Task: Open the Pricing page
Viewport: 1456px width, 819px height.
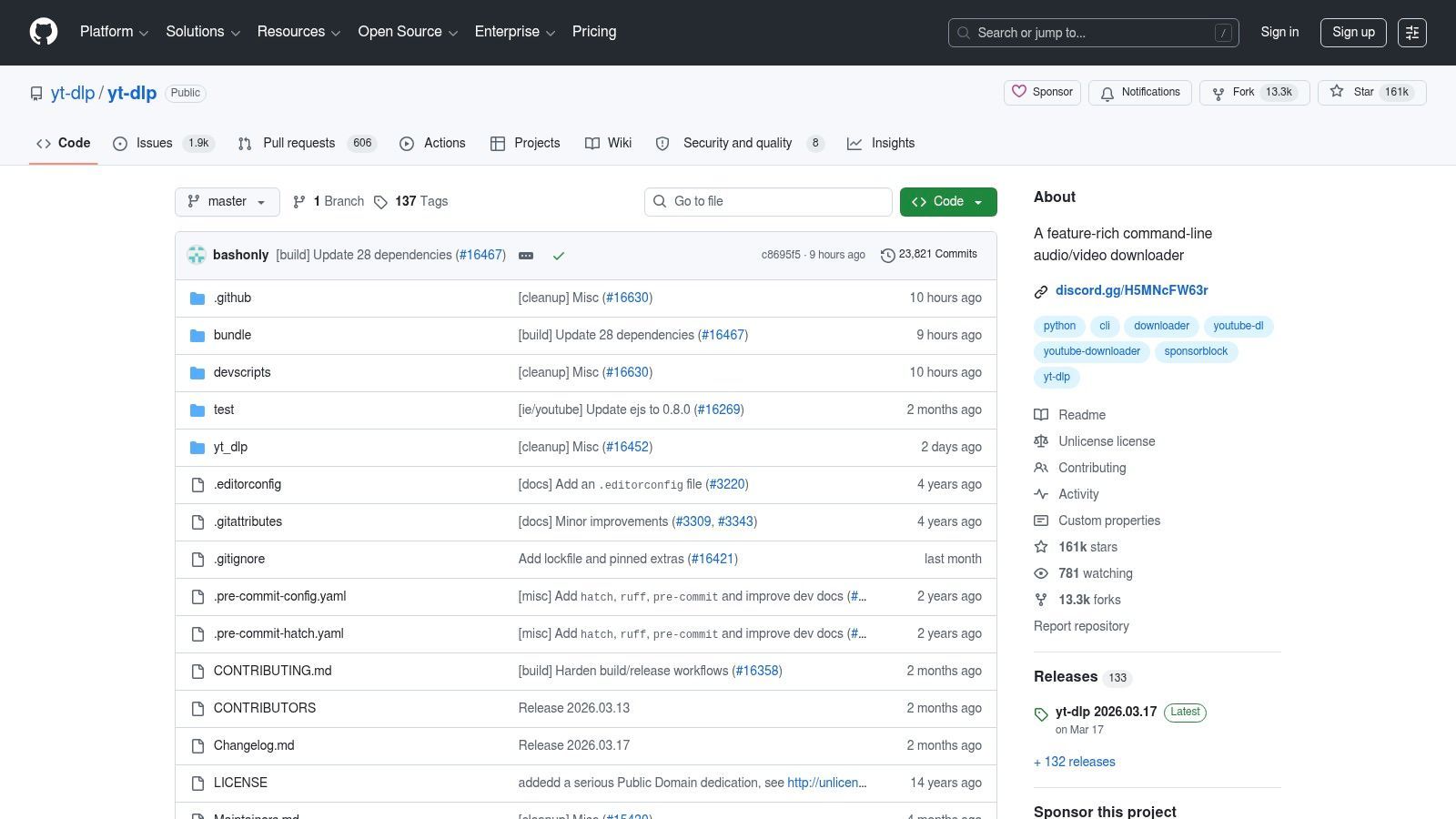Action: 594,32
